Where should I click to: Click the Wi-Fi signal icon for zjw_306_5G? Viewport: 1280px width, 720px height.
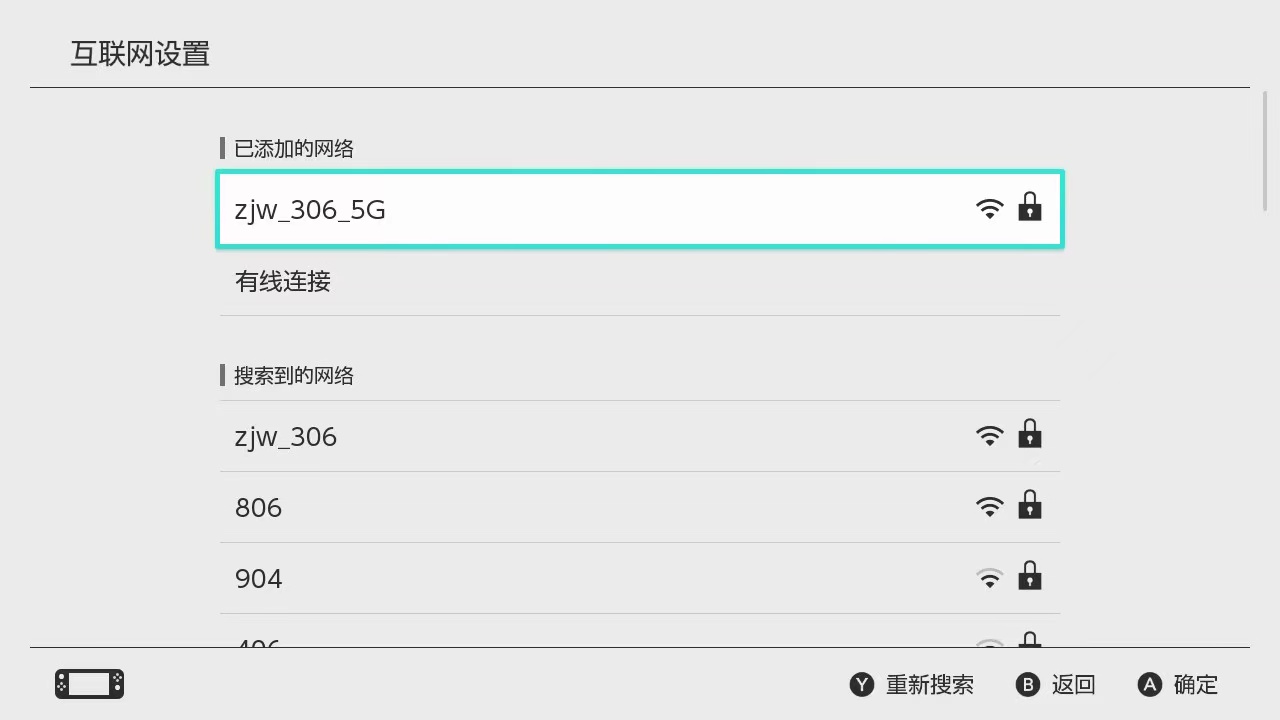click(x=989, y=209)
